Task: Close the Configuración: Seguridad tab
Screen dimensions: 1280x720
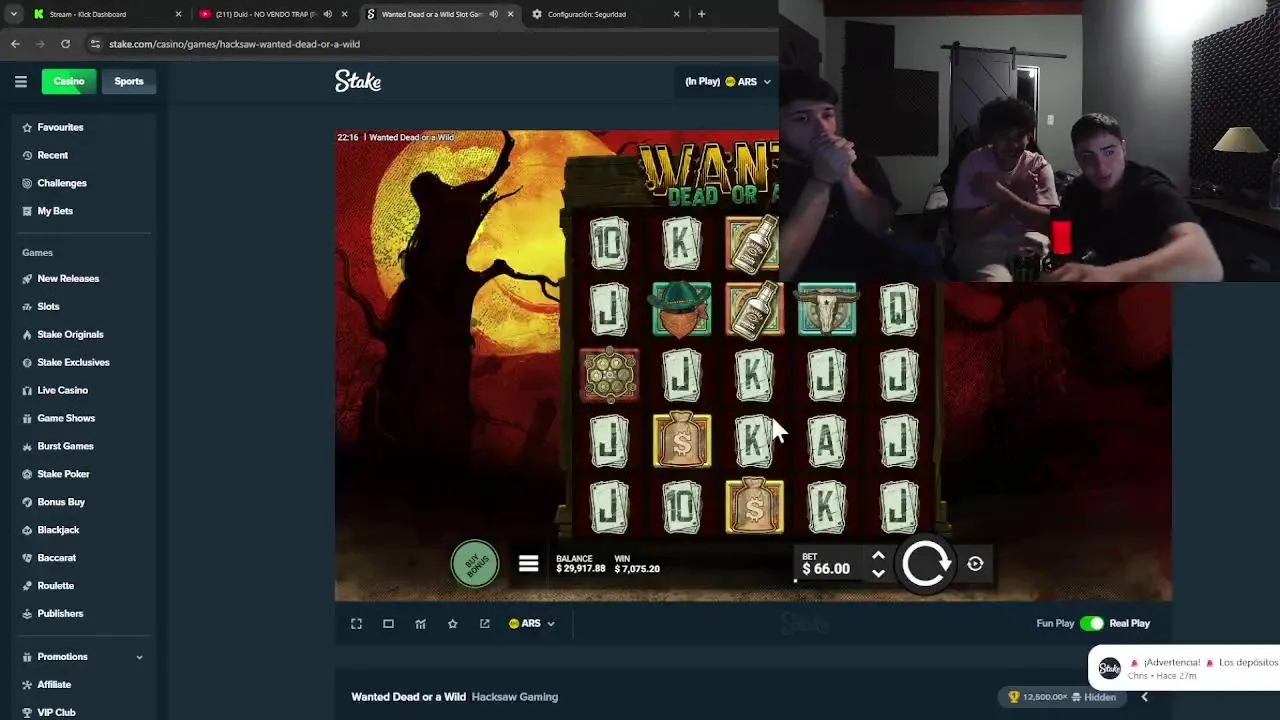Action: [x=676, y=14]
